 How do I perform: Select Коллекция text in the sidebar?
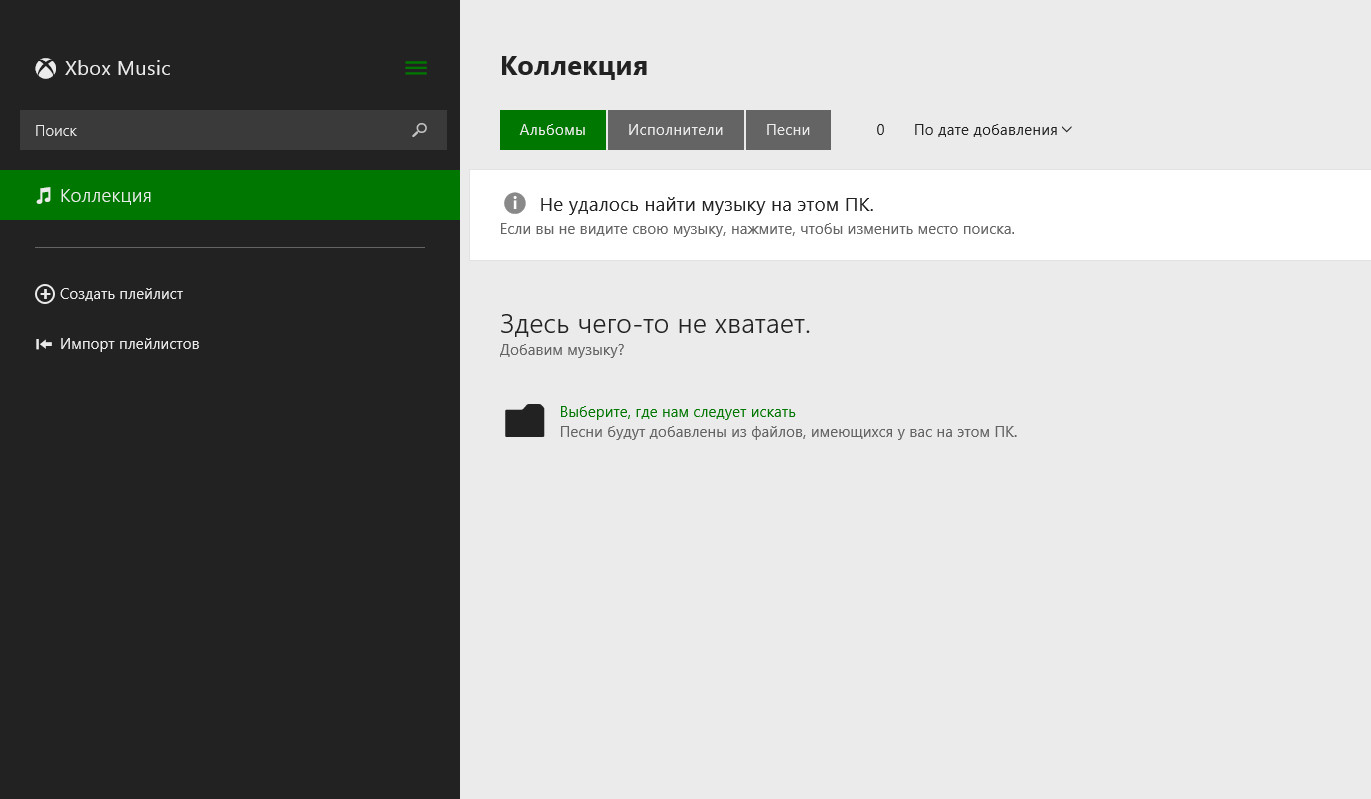[x=105, y=196]
